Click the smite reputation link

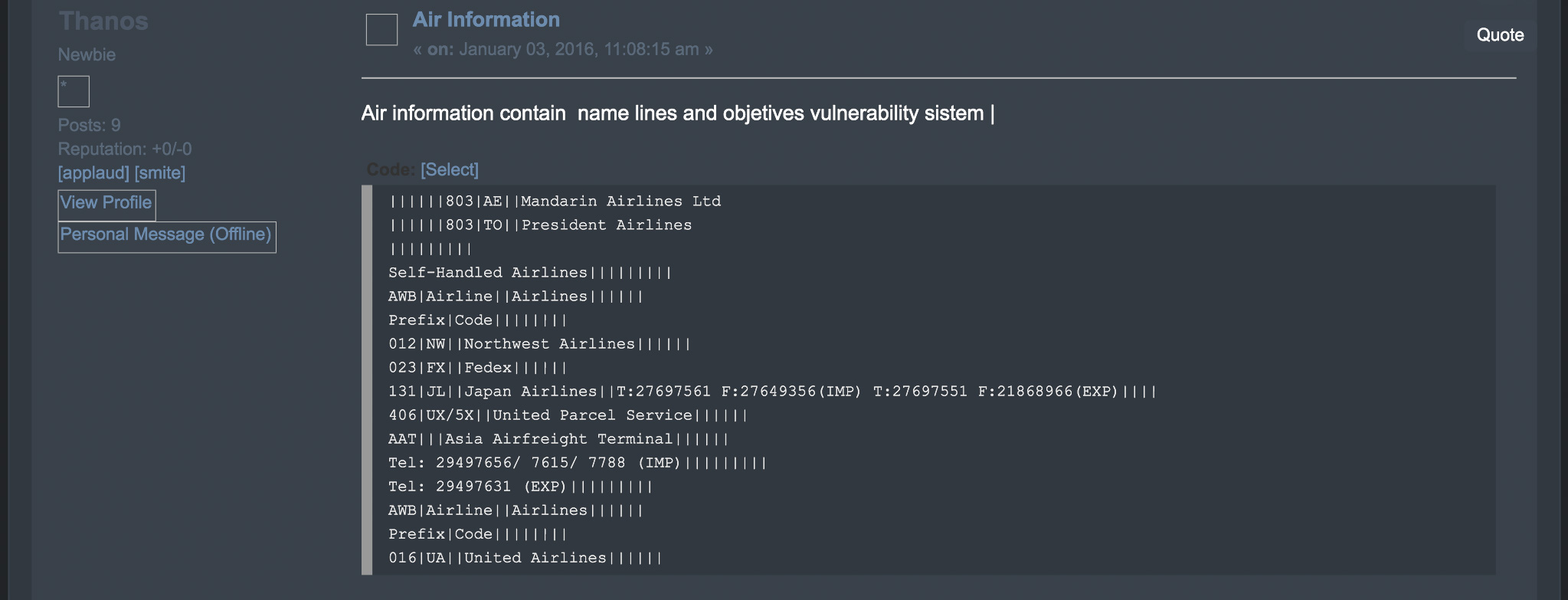tap(160, 173)
